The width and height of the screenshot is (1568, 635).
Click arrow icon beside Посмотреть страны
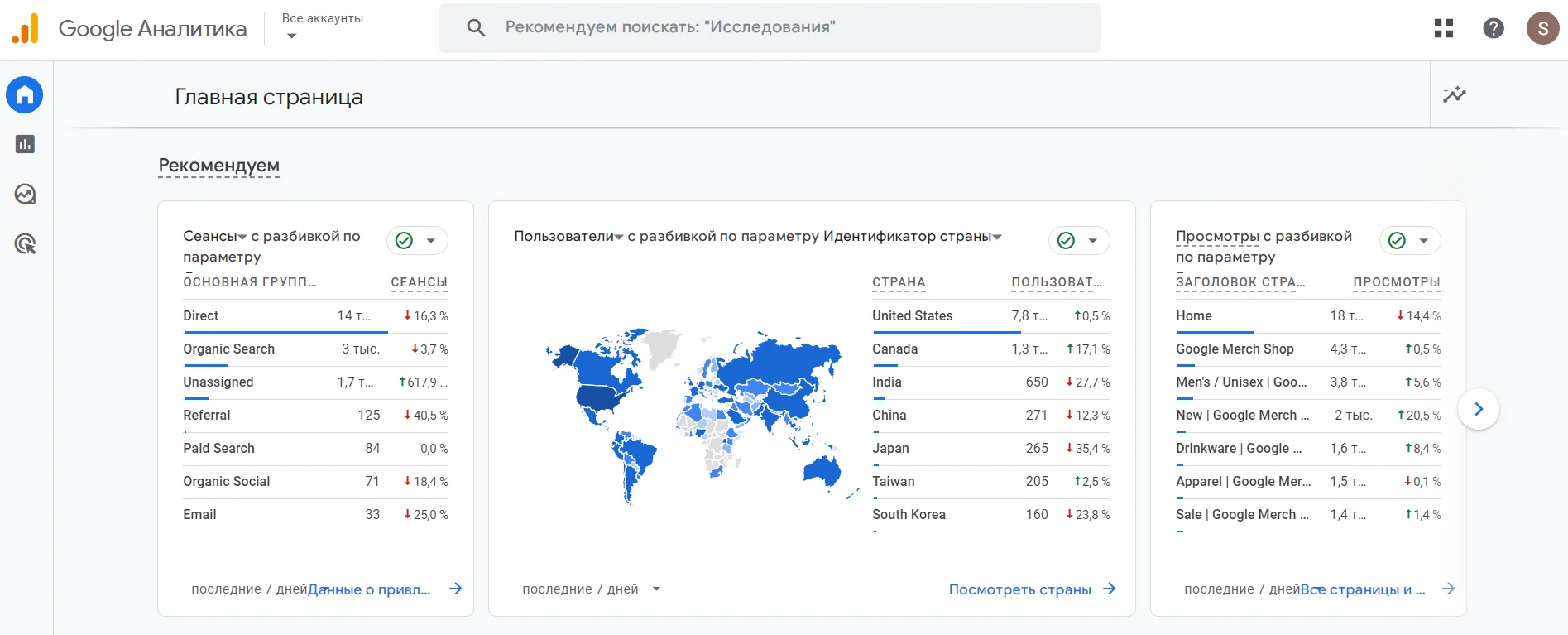point(1110,589)
